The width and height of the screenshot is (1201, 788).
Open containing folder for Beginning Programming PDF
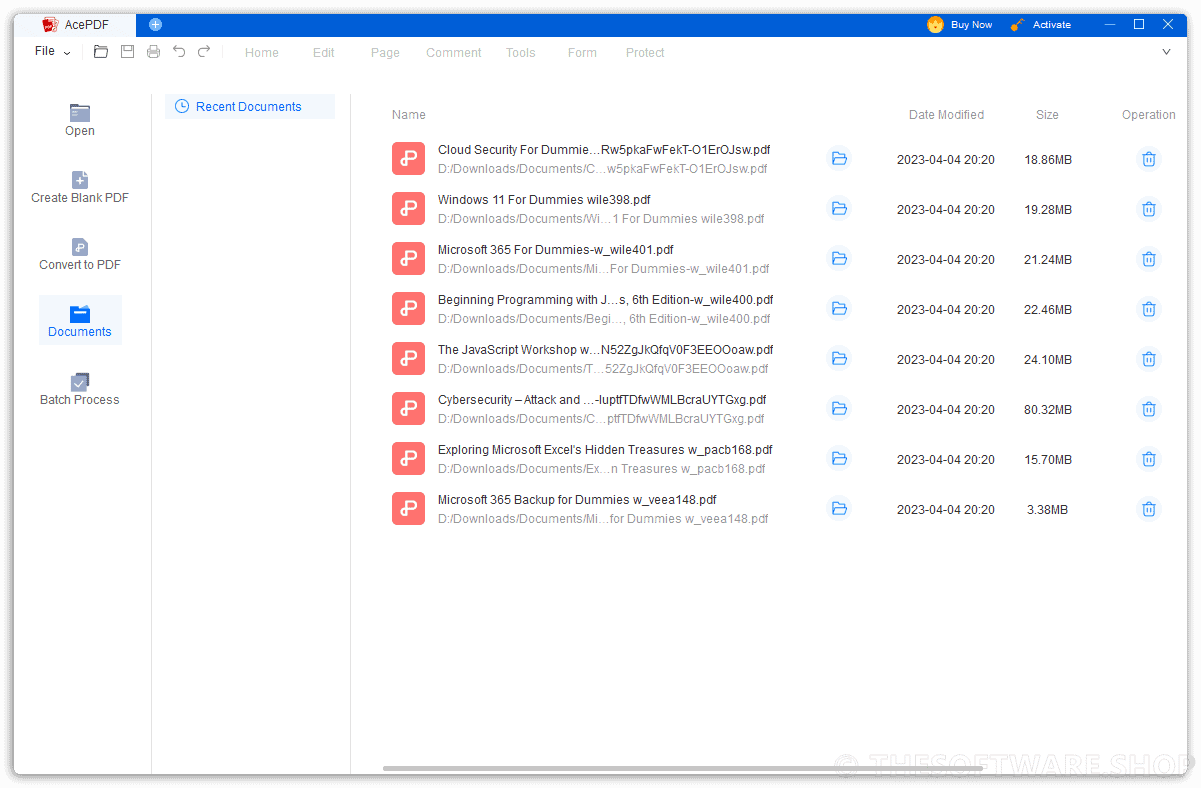(x=839, y=308)
